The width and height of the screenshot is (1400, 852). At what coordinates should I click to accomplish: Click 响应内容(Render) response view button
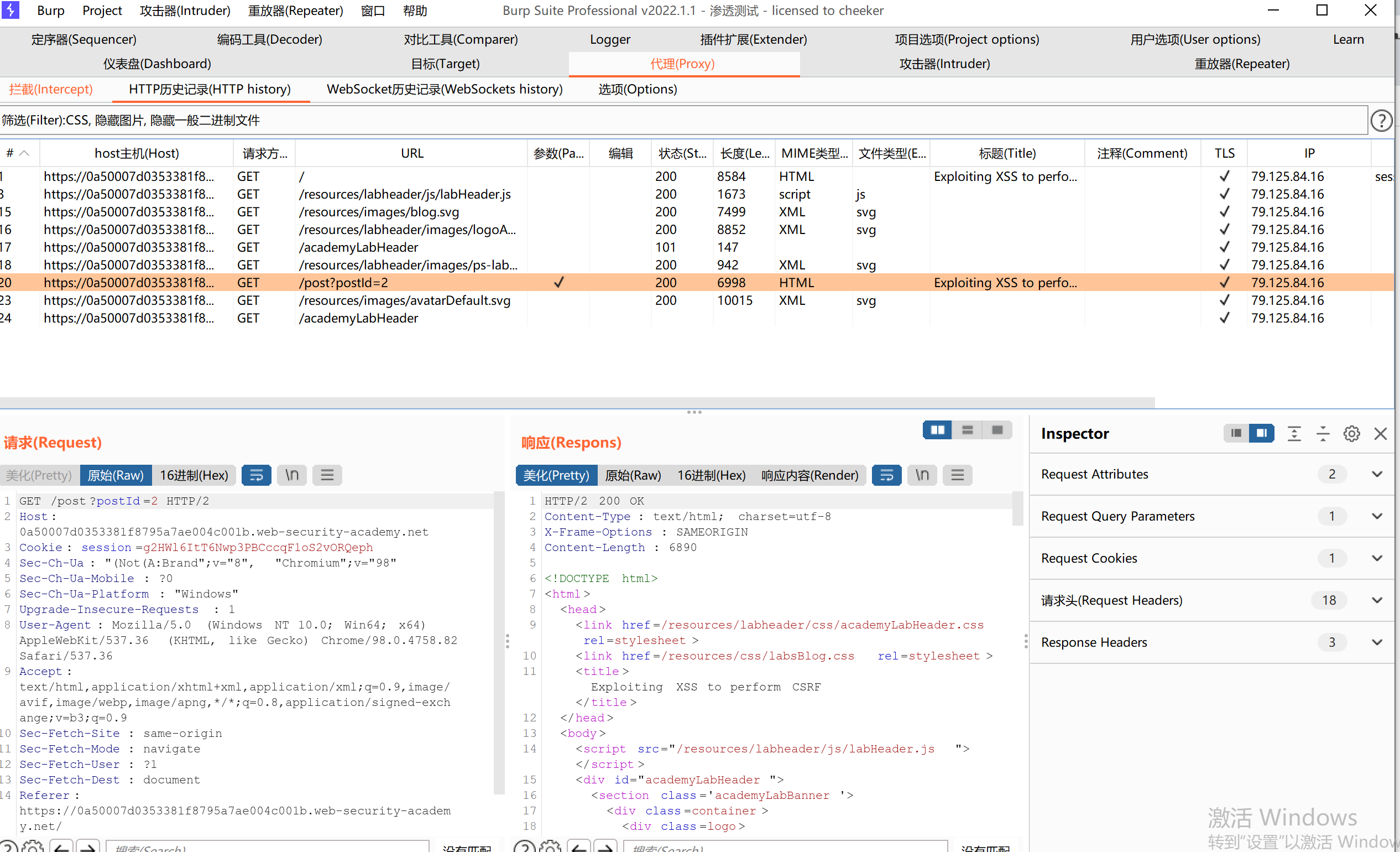coord(809,475)
